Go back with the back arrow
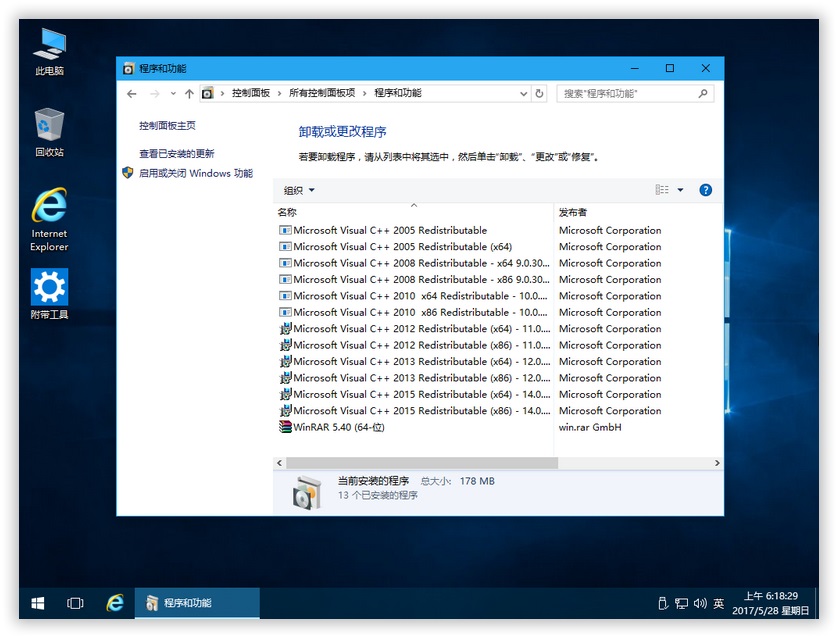 click(x=131, y=94)
